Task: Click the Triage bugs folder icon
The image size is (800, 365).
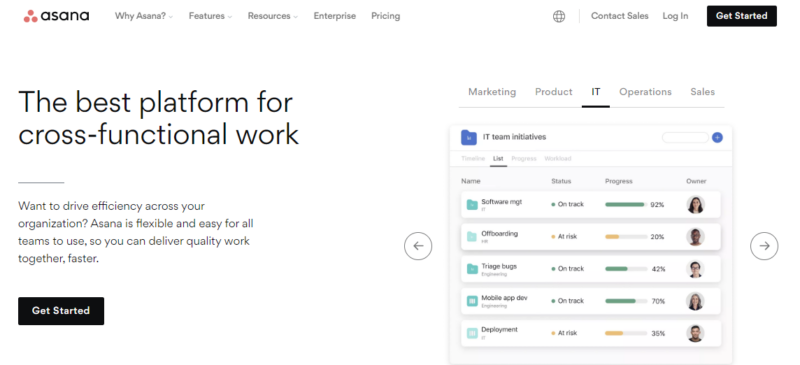Action: [472, 269]
